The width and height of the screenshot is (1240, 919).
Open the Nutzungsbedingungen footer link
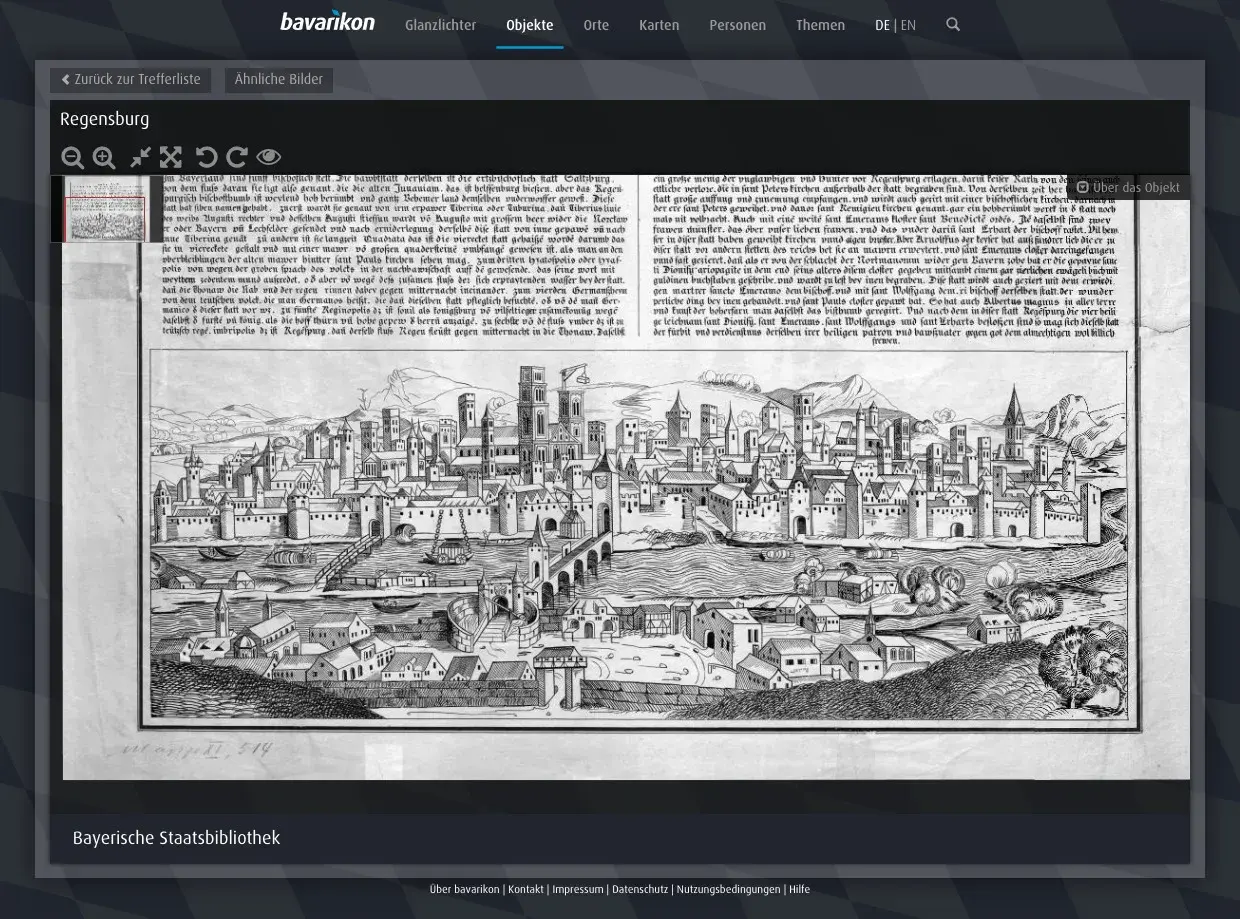point(728,889)
